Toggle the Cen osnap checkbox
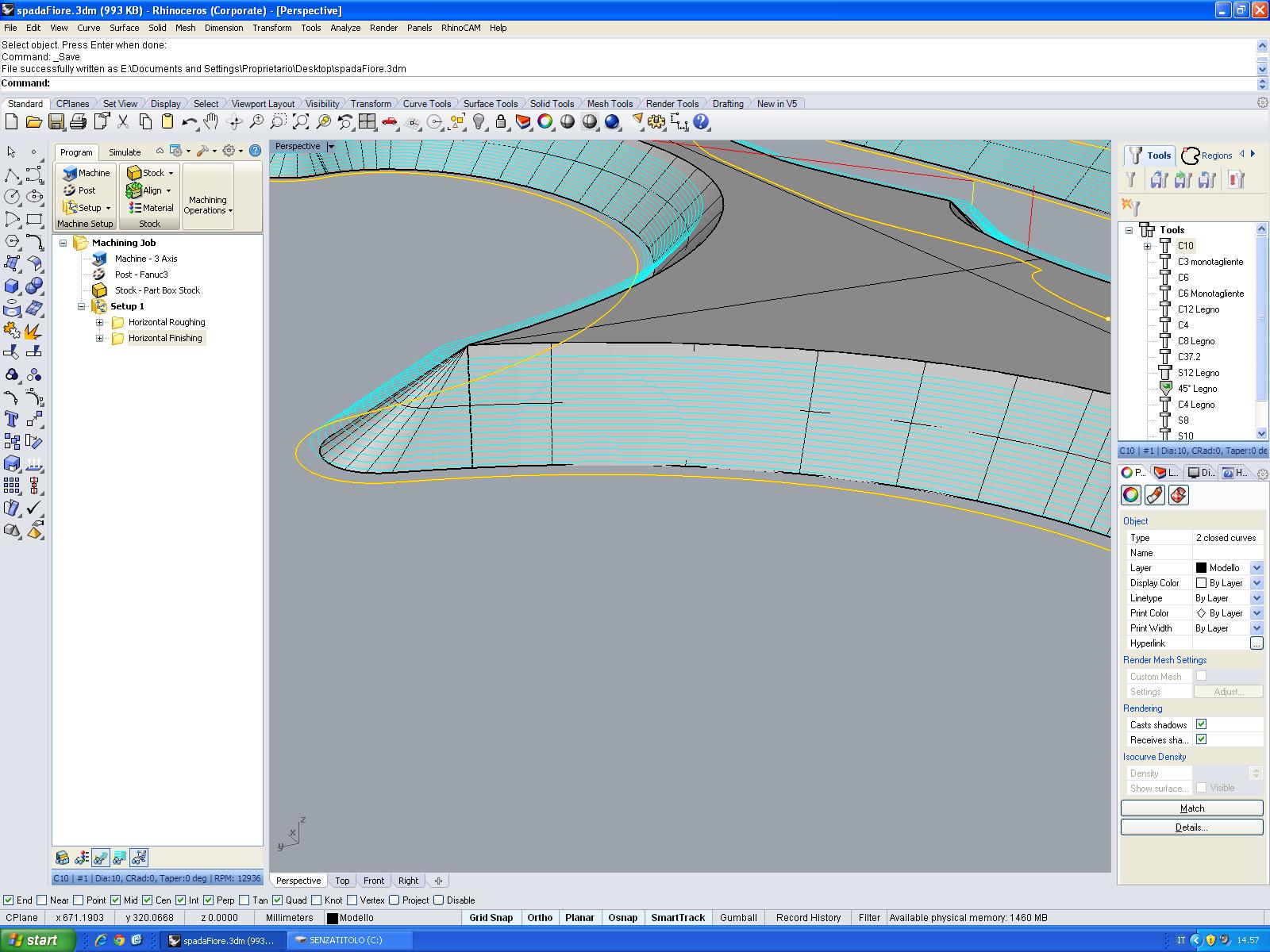Screen dimensions: 1270x952 tap(148, 900)
